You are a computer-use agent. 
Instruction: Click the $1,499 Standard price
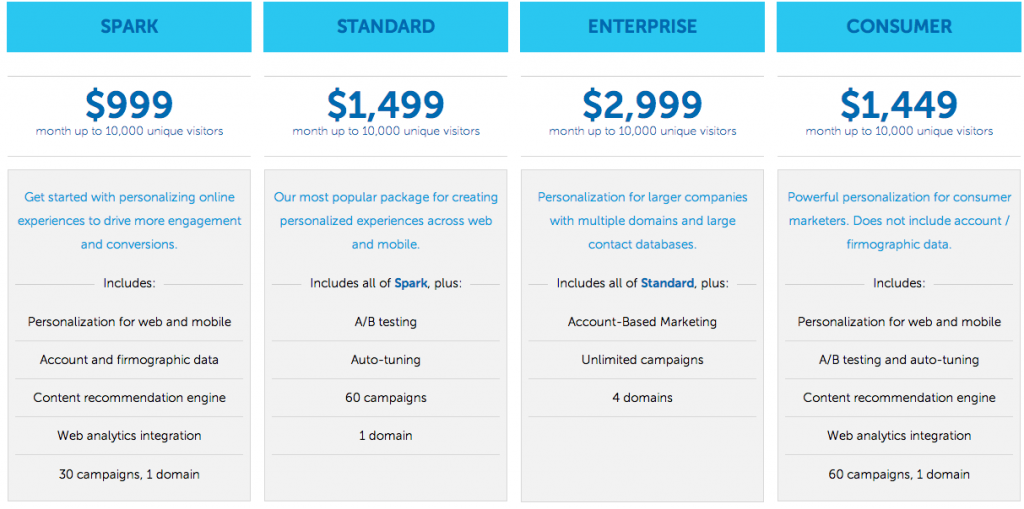click(386, 105)
